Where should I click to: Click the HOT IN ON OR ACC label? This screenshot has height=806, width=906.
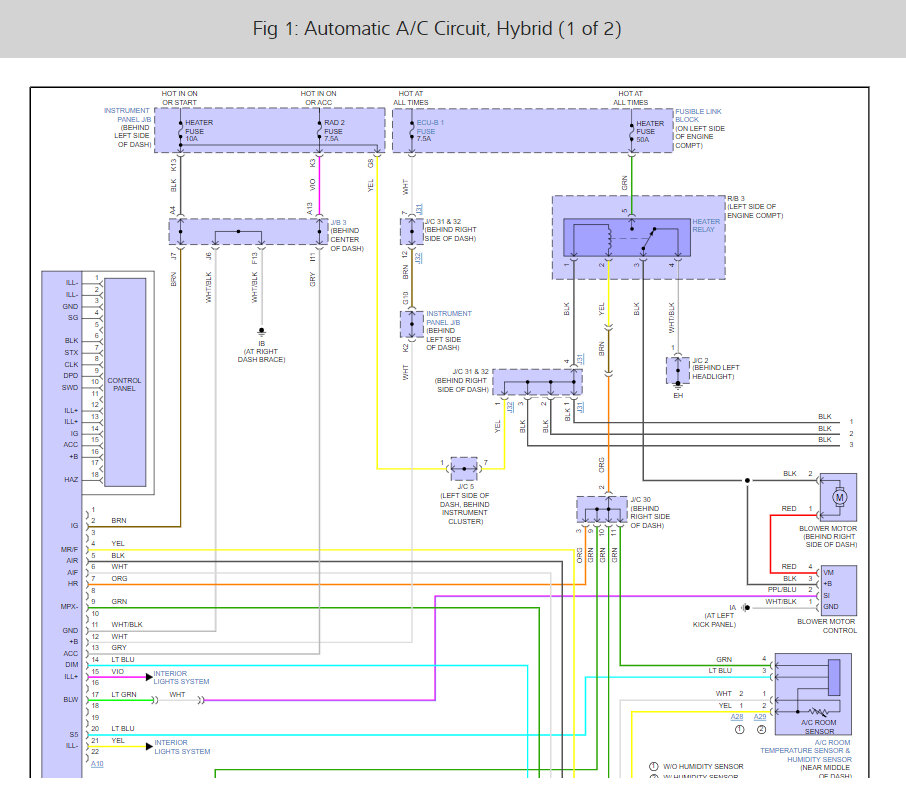(x=318, y=98)
